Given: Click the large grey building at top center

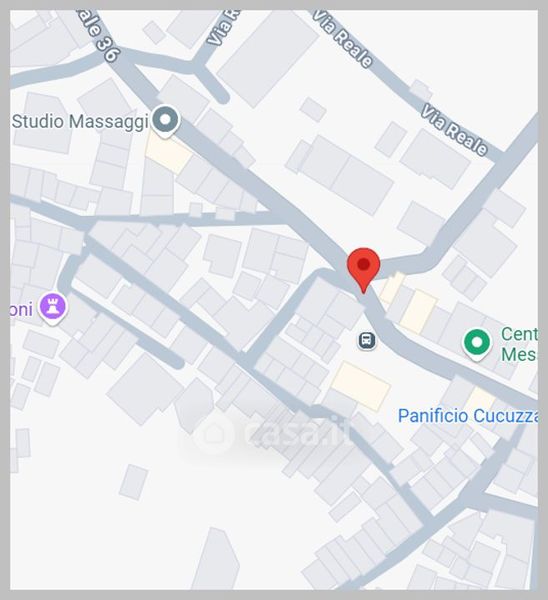Looking at the screenshot, I should [x=268, y=57].
